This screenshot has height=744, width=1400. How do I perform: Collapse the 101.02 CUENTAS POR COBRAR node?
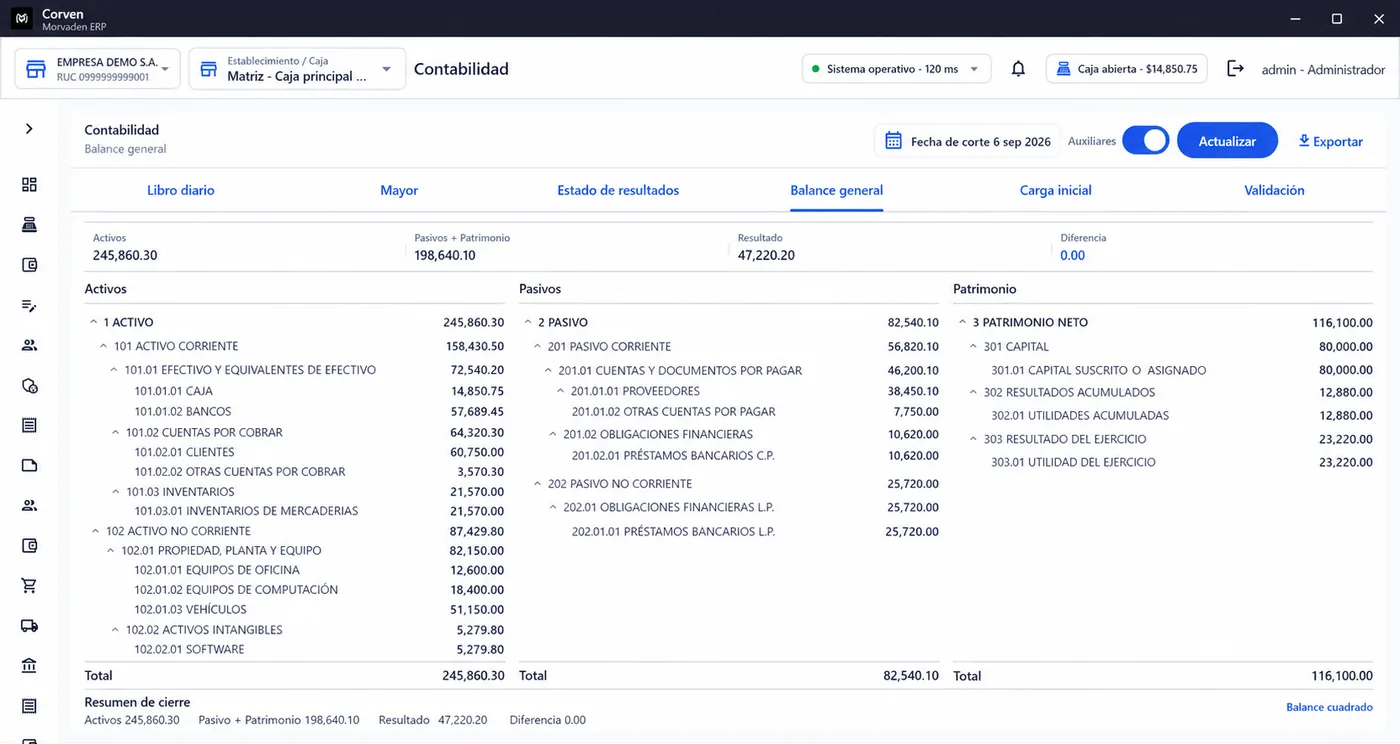pos(114,433)
